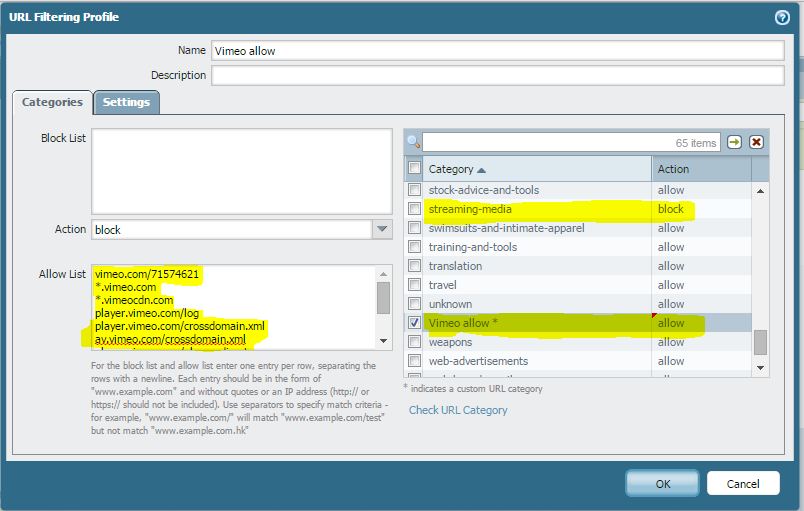Screen dimensions: 804x511
Task: Switch to the Categories tab
Action: point(52,102)
